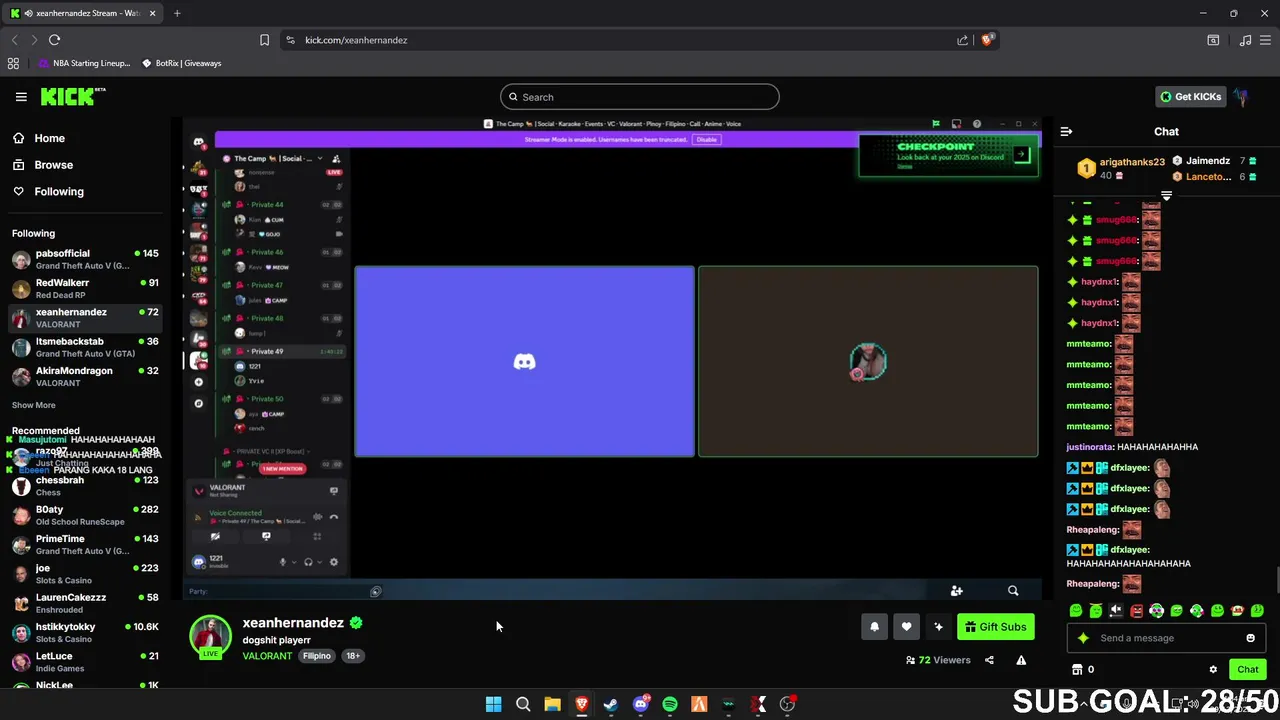Click the browser share icon in the address bar
Image resolution: width=1280 pixels, height=720 pixels.
click(962, 40)
